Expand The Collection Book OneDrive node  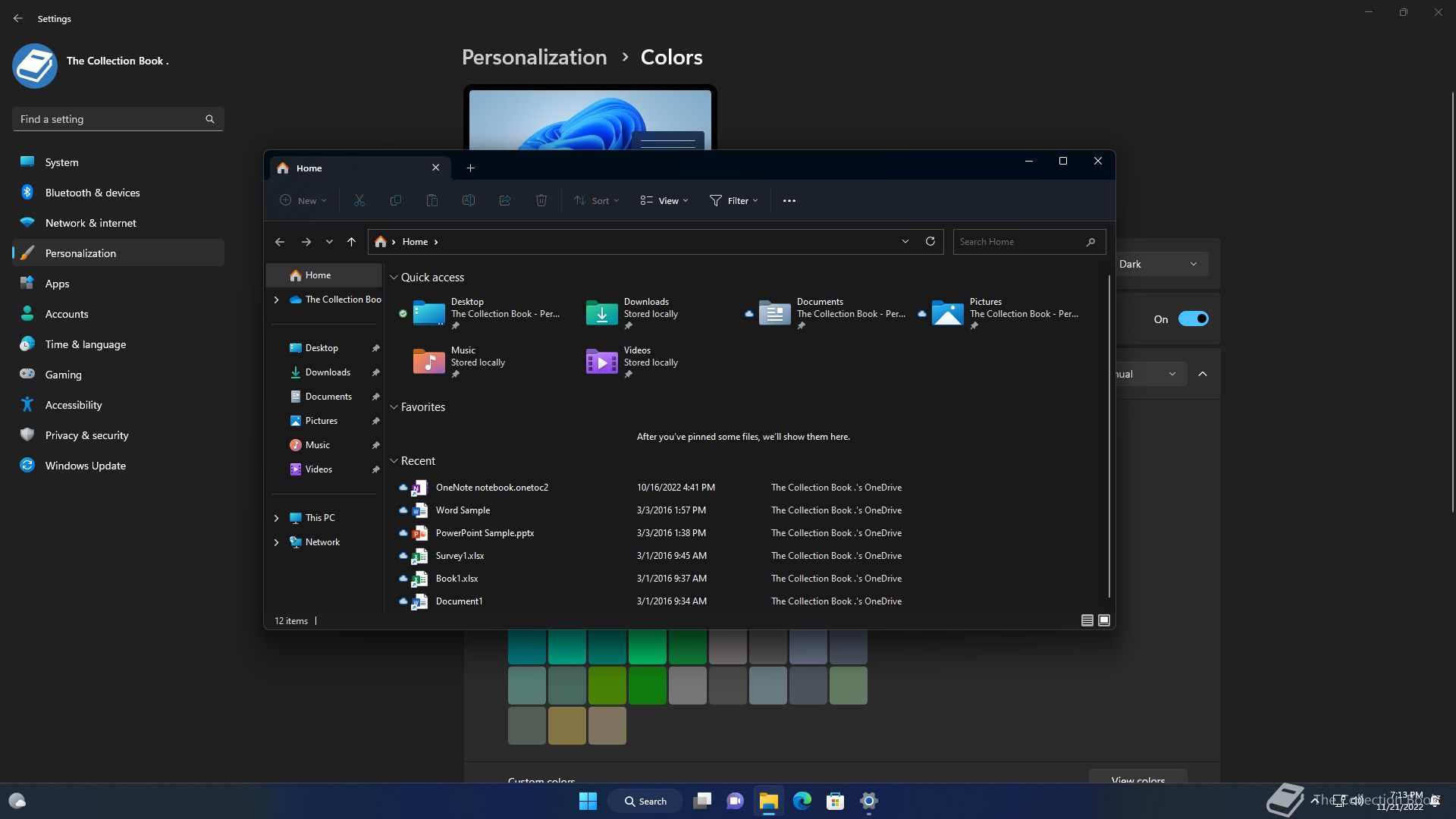(x=276, y=300)
